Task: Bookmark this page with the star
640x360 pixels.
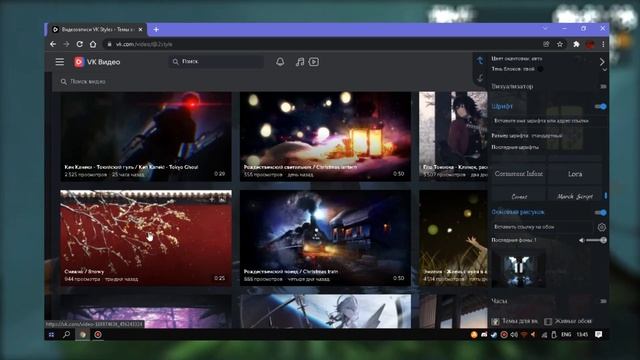Action: tap(560, 44)
